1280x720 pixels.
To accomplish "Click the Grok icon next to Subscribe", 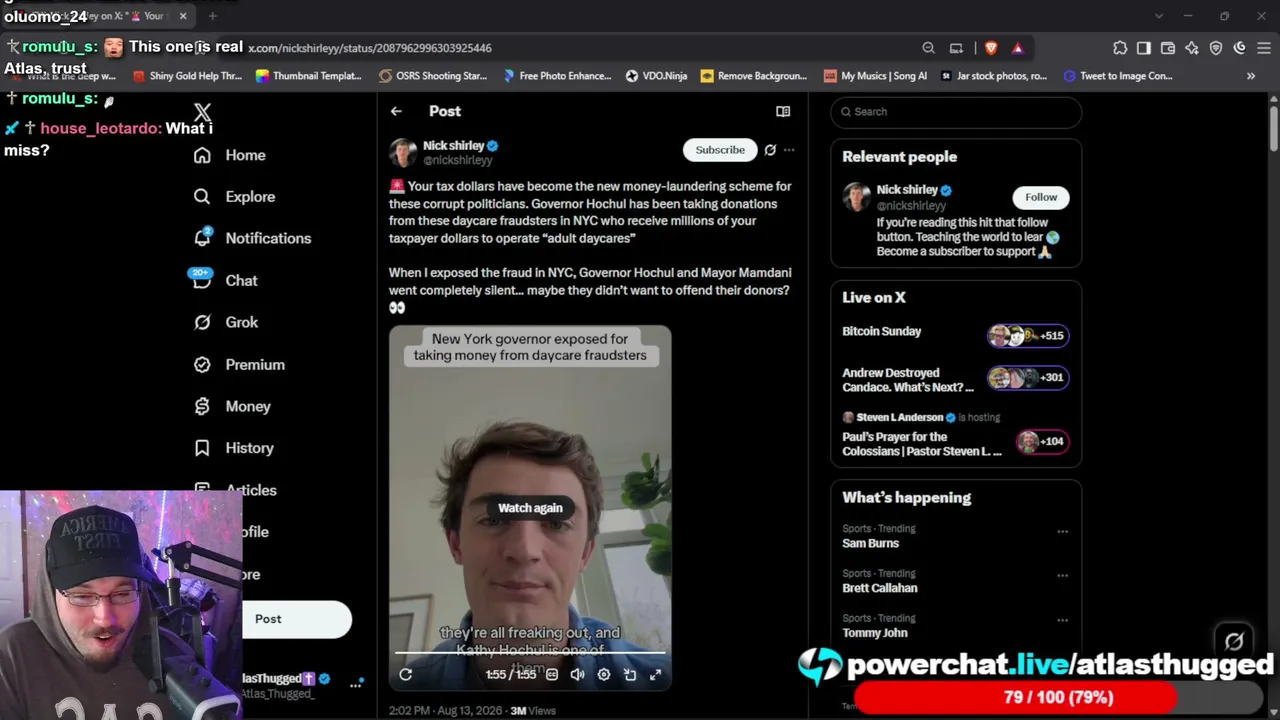I will 770,150.
